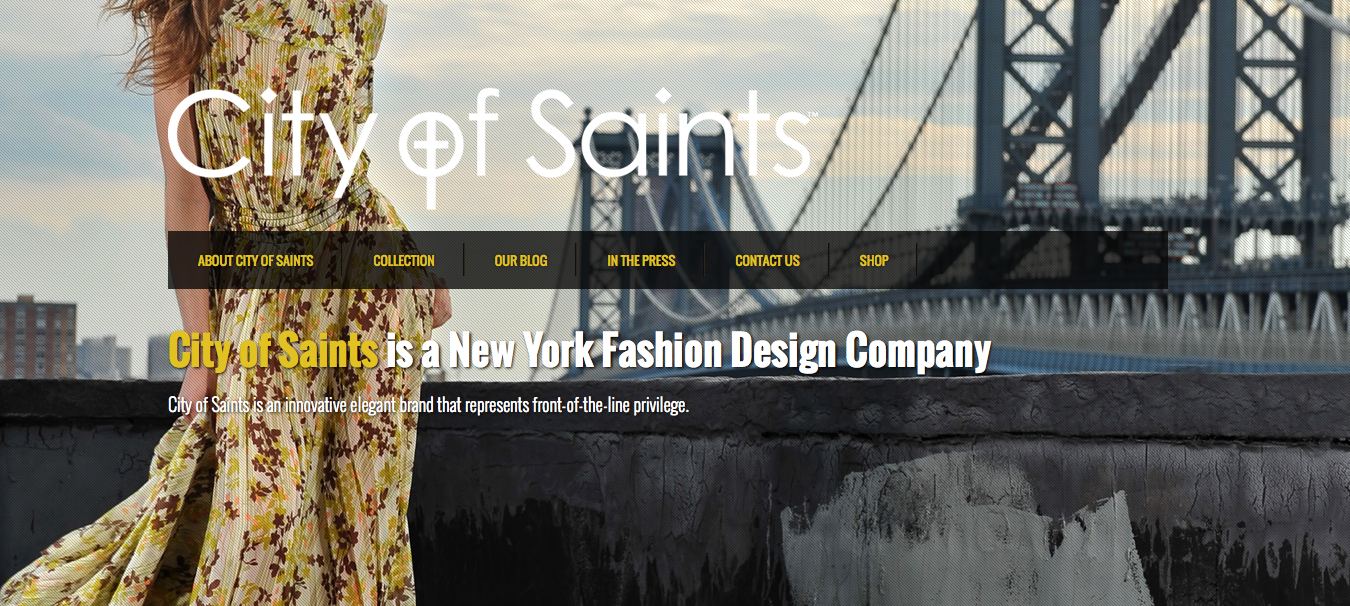
Task: Click the trademark symbol beside the Saints logo
Action: pyautogui.click(x=814, y=115)
